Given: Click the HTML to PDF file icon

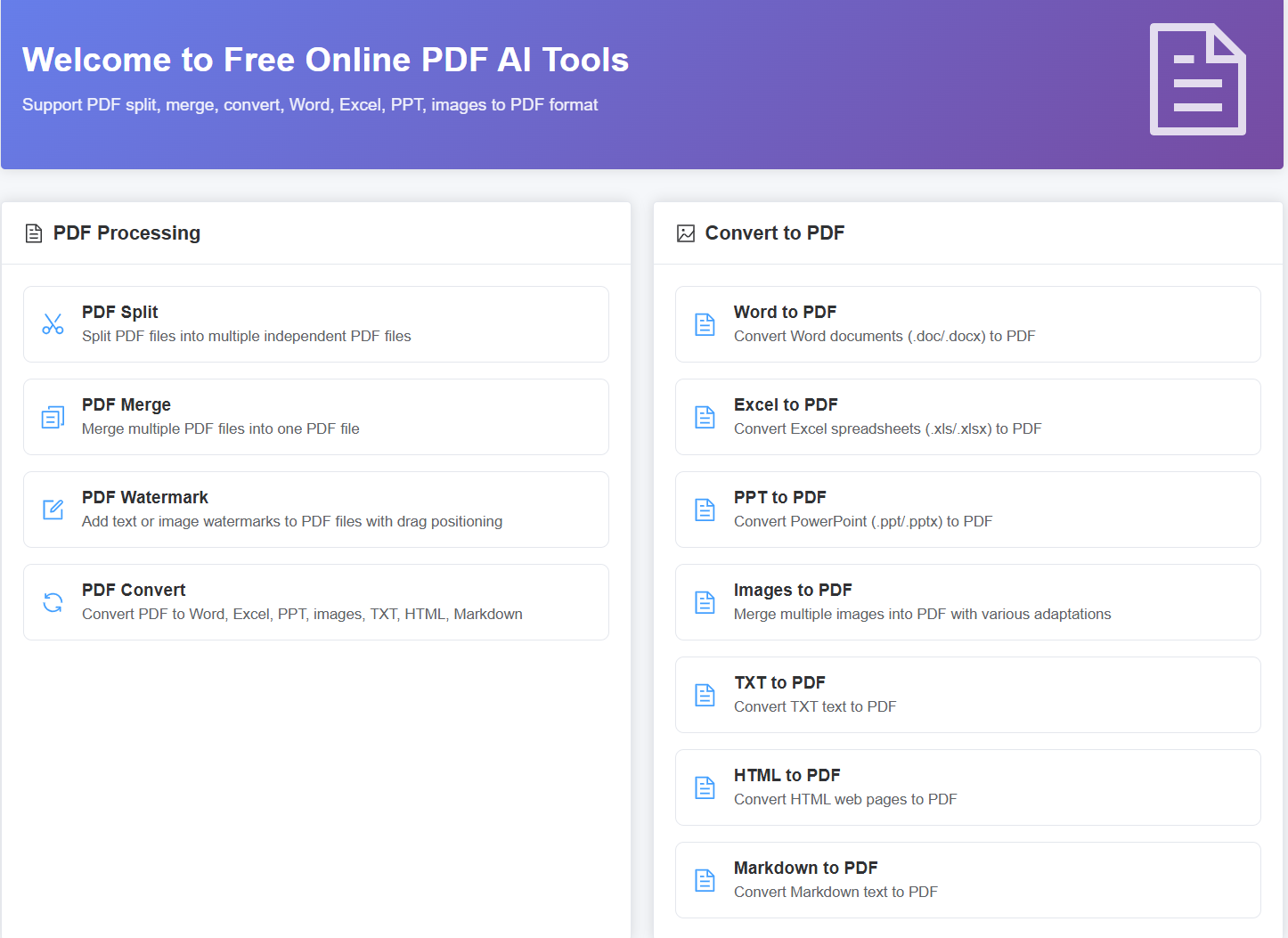Looking at the screenshot, I should (x=705, y=787).
